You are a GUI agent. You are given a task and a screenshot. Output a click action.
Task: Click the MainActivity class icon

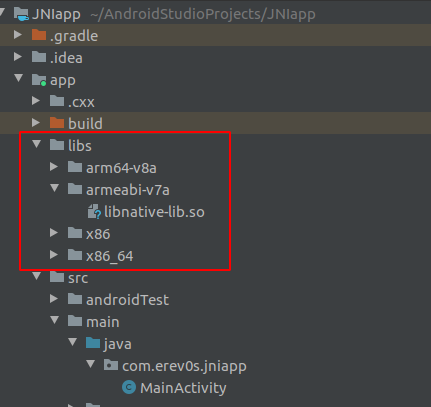(129, 387)
